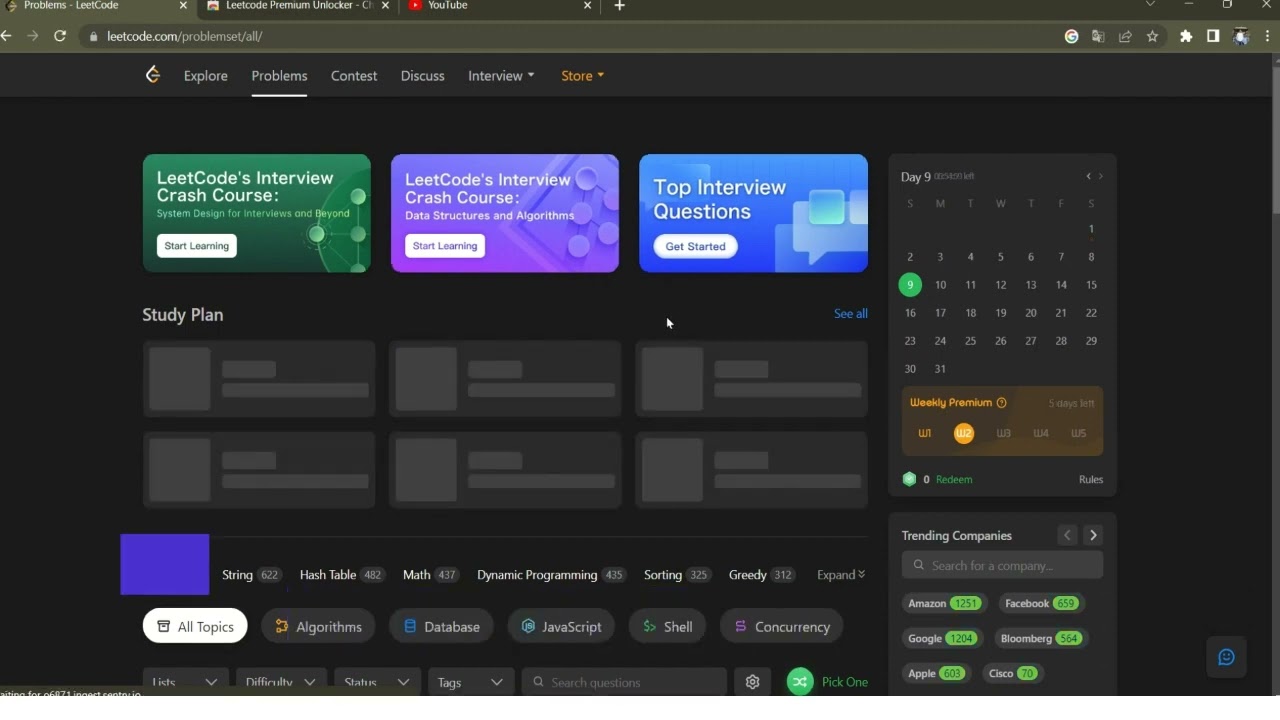Image resolution: width=1280 pixels, height=720 pixels.
Task: Expand the topic tags list
Action: [841, 575]
